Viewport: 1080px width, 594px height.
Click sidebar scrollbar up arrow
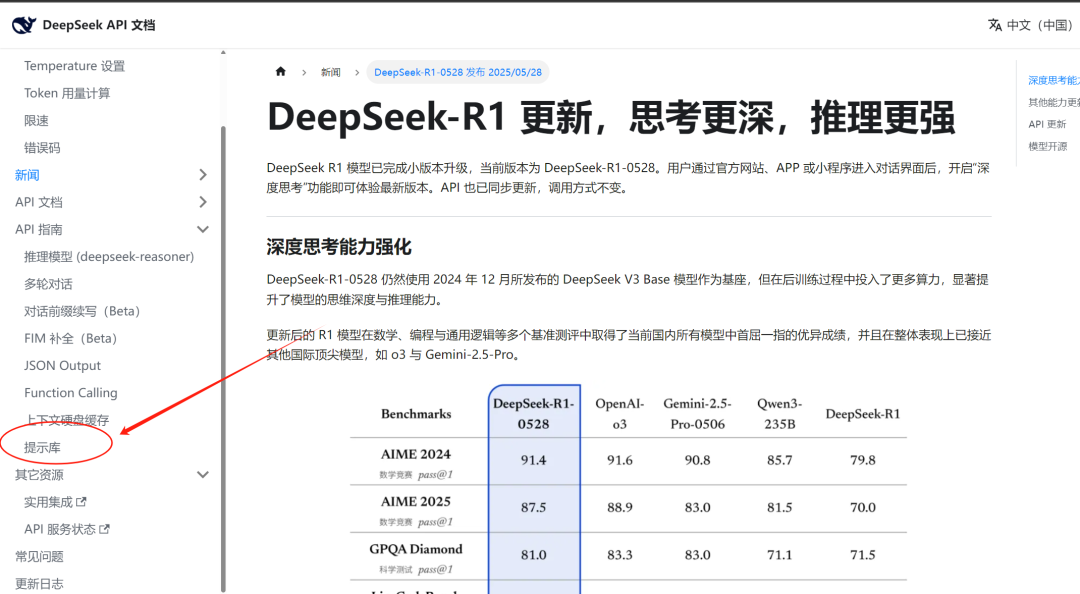(223, 52)
